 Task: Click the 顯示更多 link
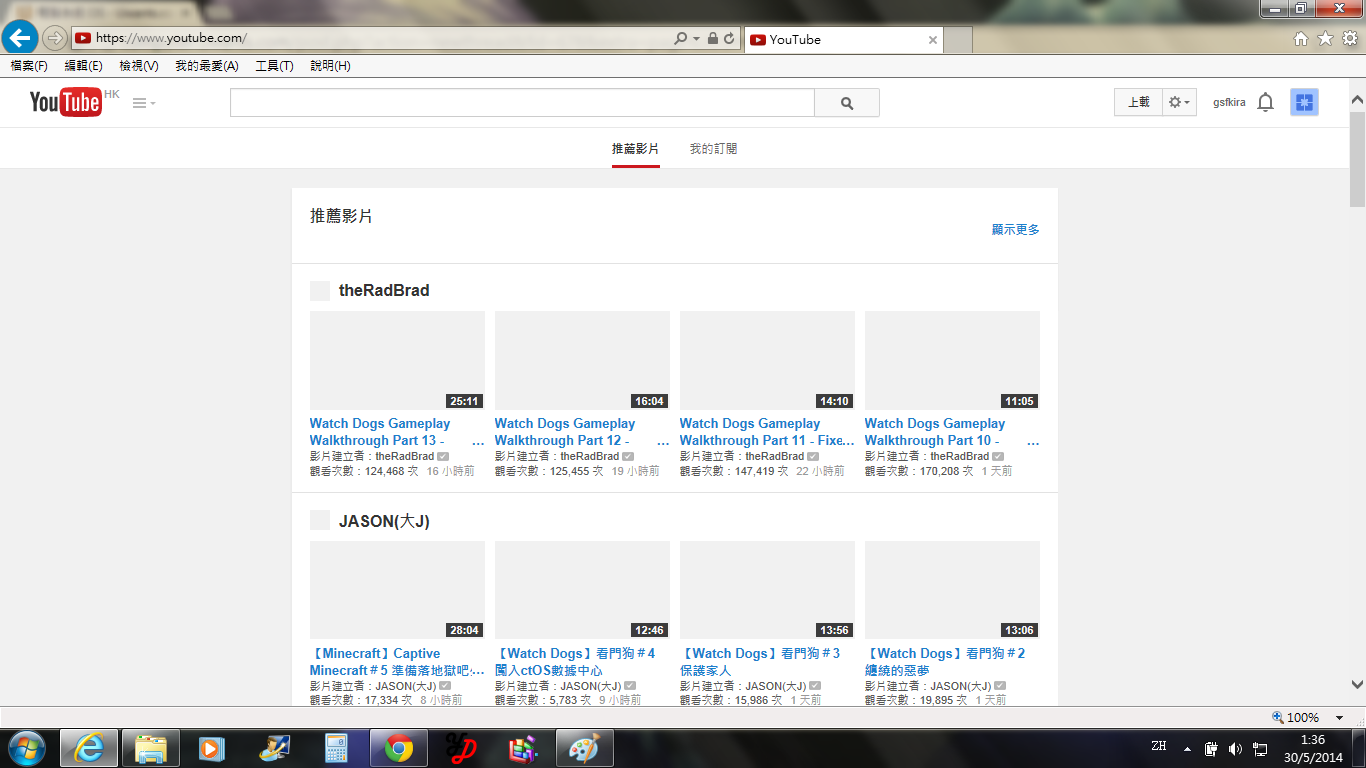click(1015, 230)
